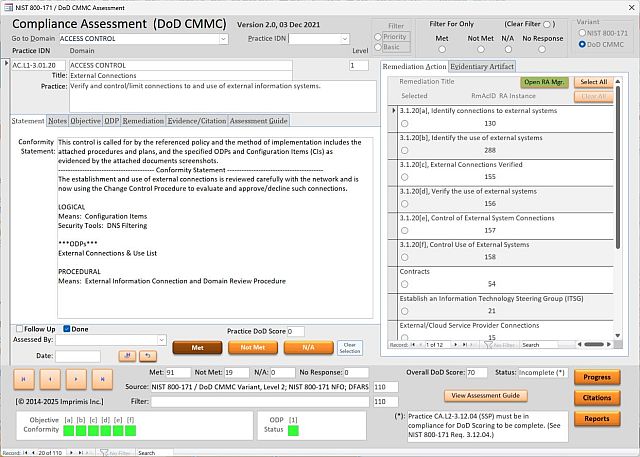Mark practice as Met

pos(197,348)
